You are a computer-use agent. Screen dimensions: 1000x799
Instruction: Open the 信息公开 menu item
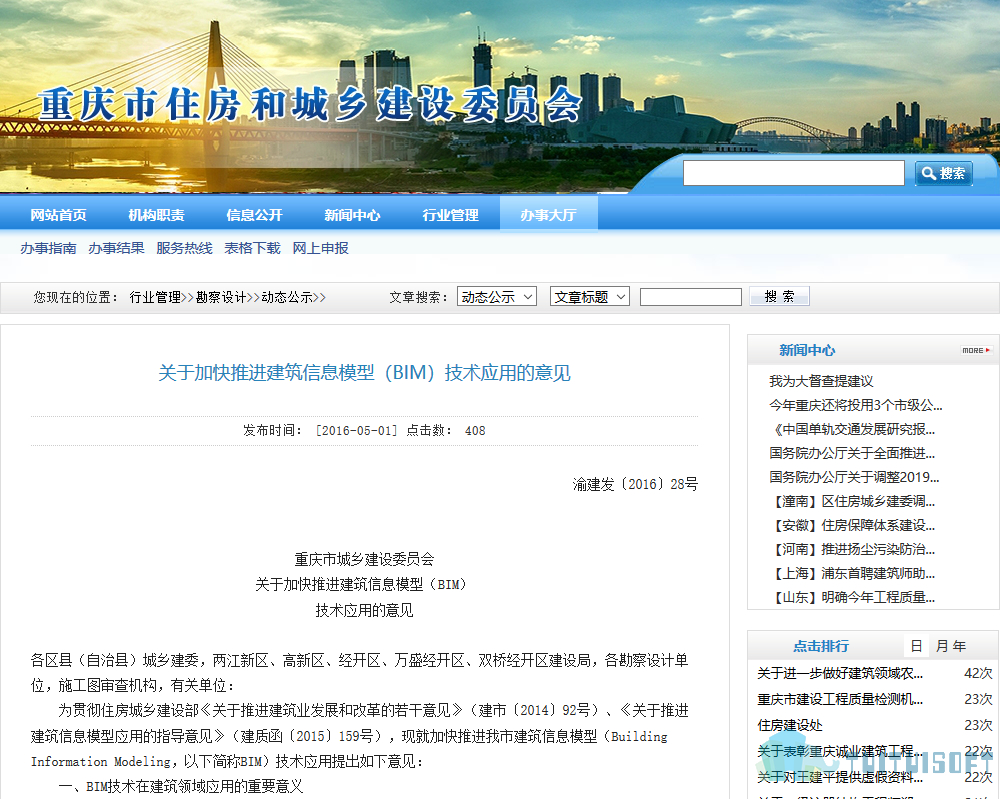tap(254, 215)
